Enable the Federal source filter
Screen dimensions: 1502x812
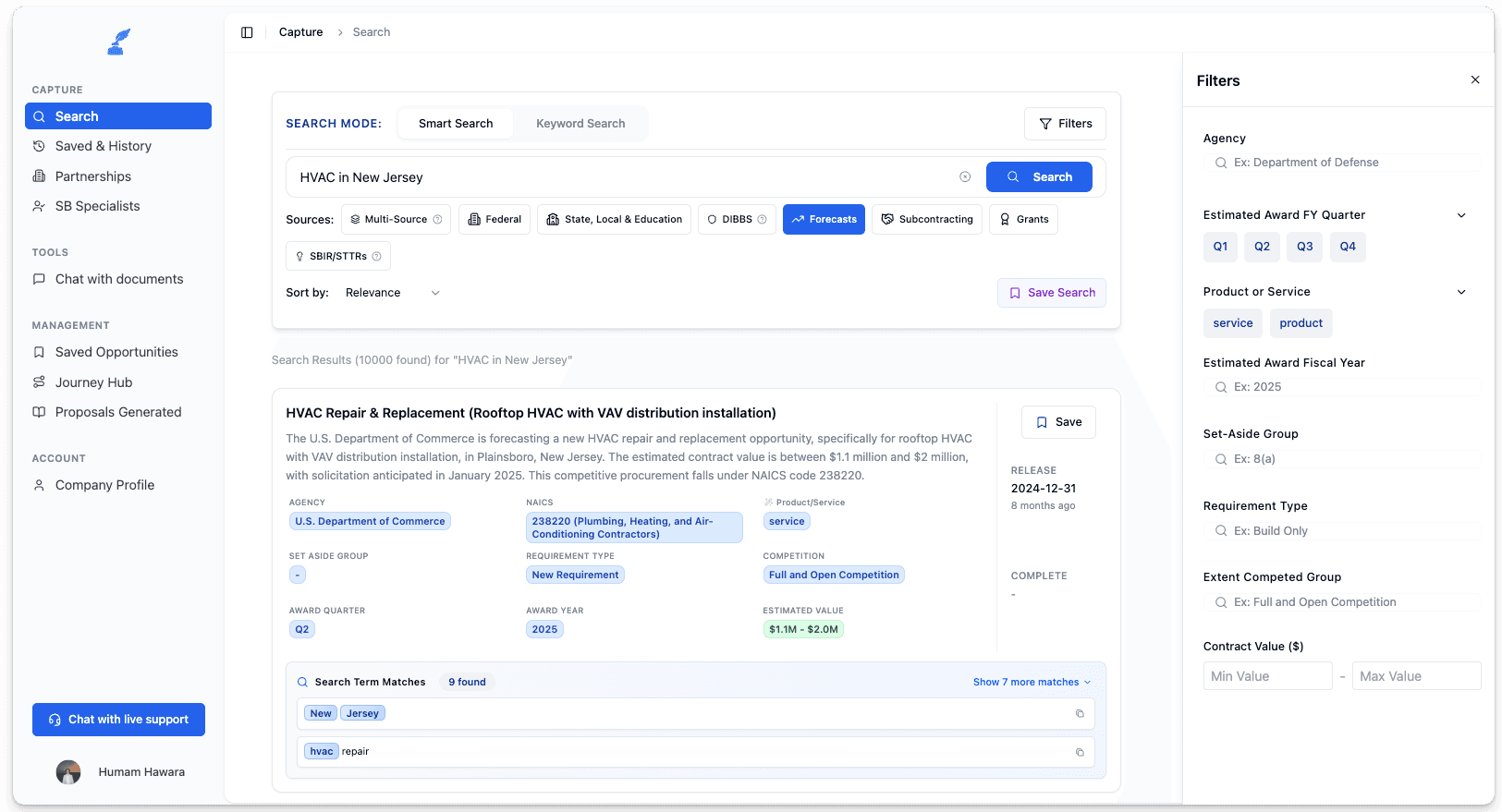(495, 220)
